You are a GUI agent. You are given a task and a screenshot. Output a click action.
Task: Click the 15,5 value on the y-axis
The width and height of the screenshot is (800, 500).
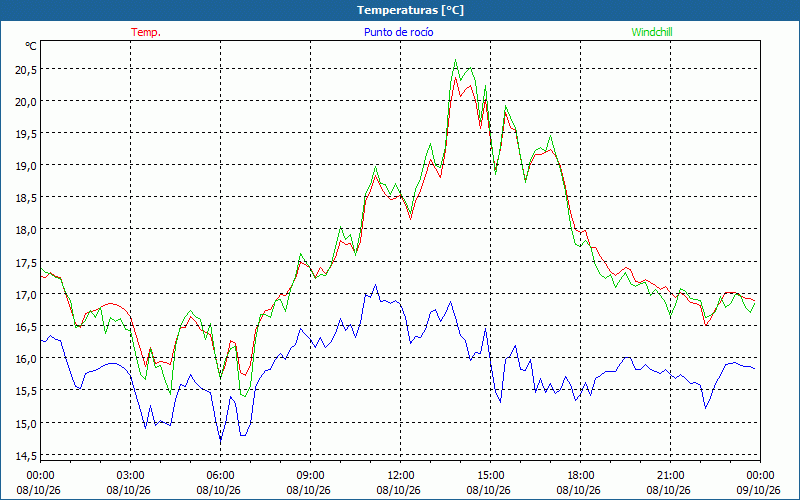[26, 391]
